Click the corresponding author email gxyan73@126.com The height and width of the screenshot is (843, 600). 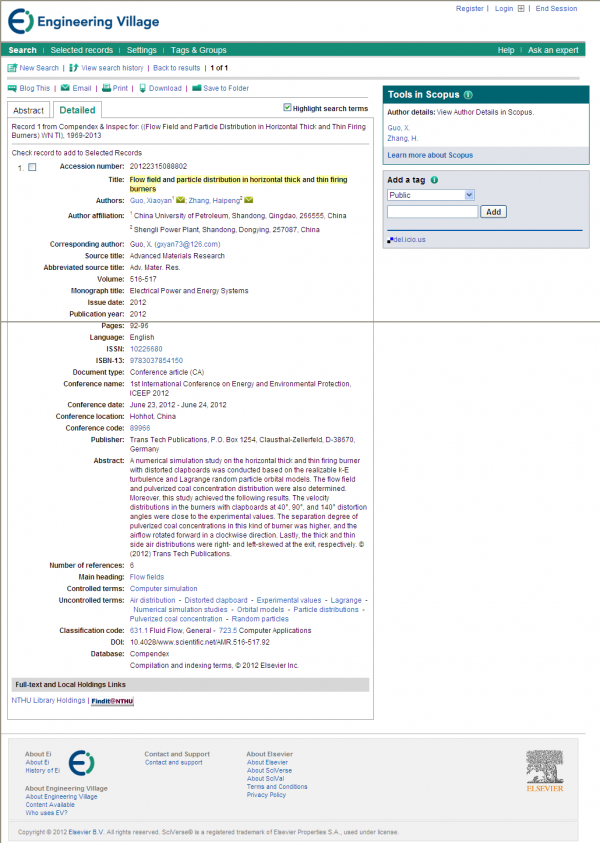tap(188, 244)
